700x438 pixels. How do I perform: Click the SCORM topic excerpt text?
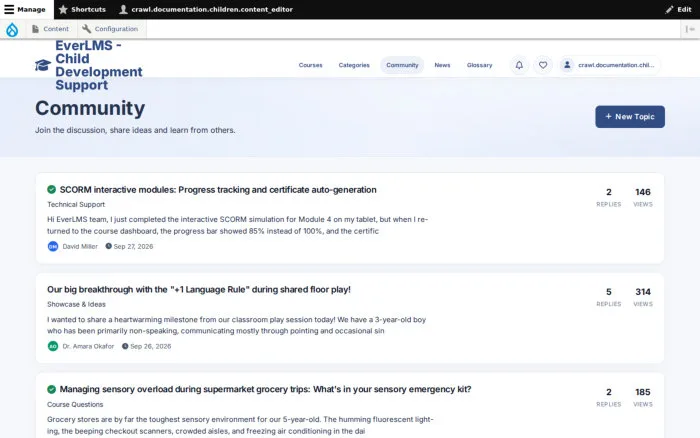point(238,225)
